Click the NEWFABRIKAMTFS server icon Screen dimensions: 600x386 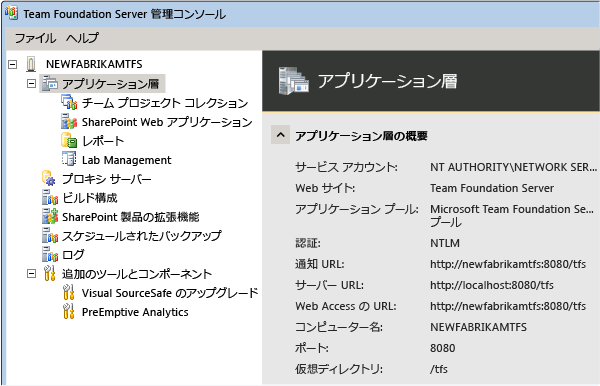31,64
